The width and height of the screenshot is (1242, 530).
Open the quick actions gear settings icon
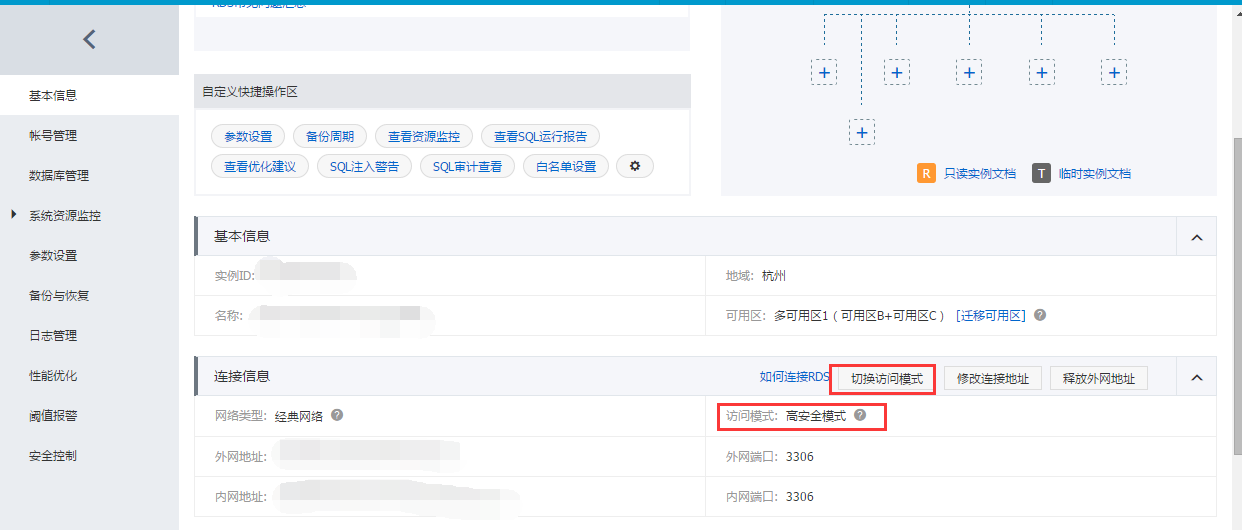pyautogui.click(x=634, y=166)
